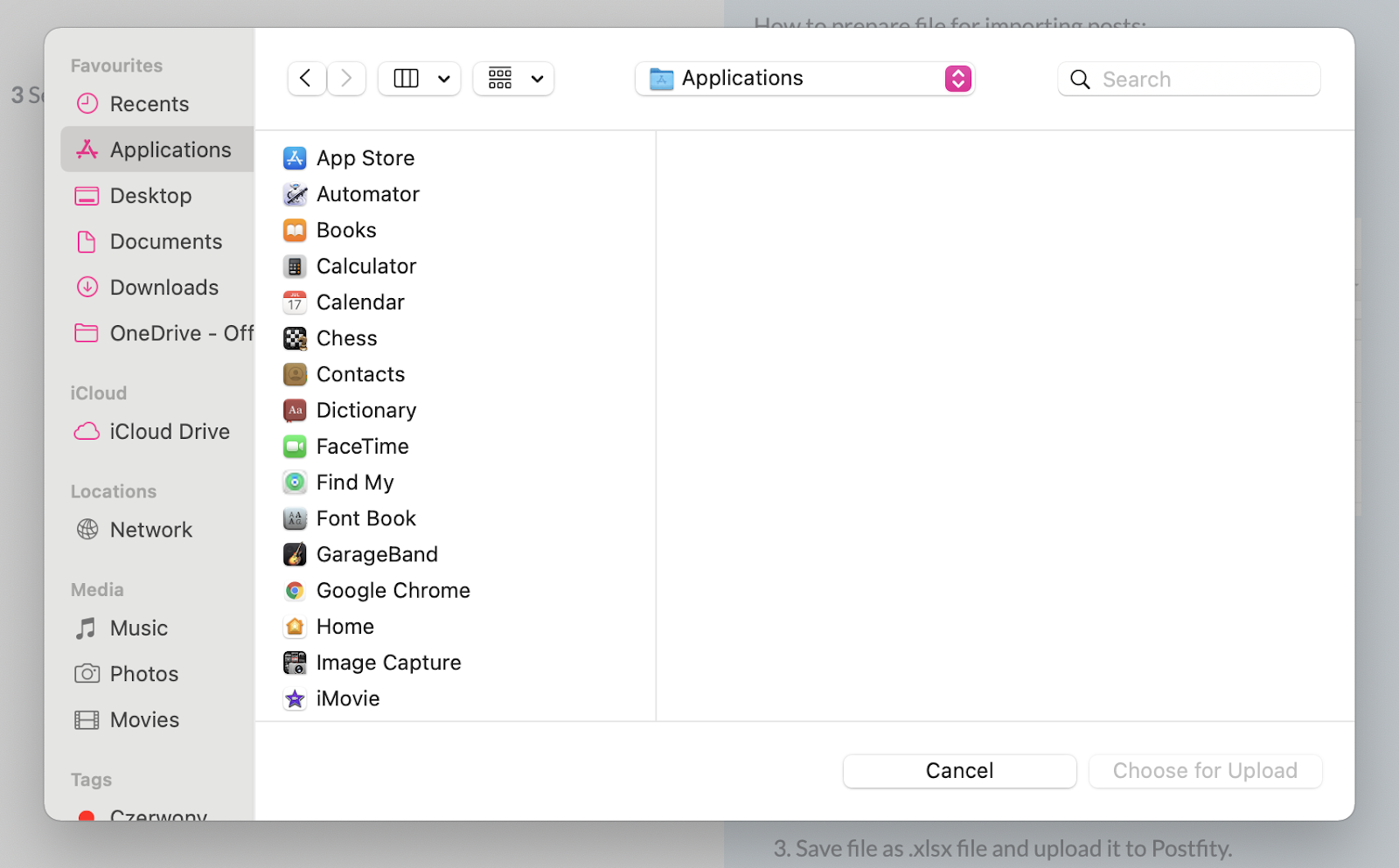Click the Network globe icon

click(x=87, y=530)
